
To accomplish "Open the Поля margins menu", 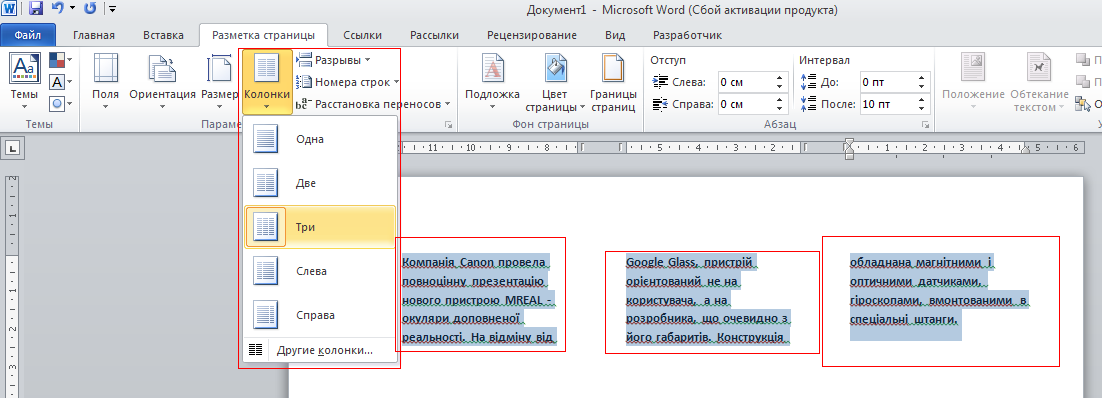I will tap(105, 81).
